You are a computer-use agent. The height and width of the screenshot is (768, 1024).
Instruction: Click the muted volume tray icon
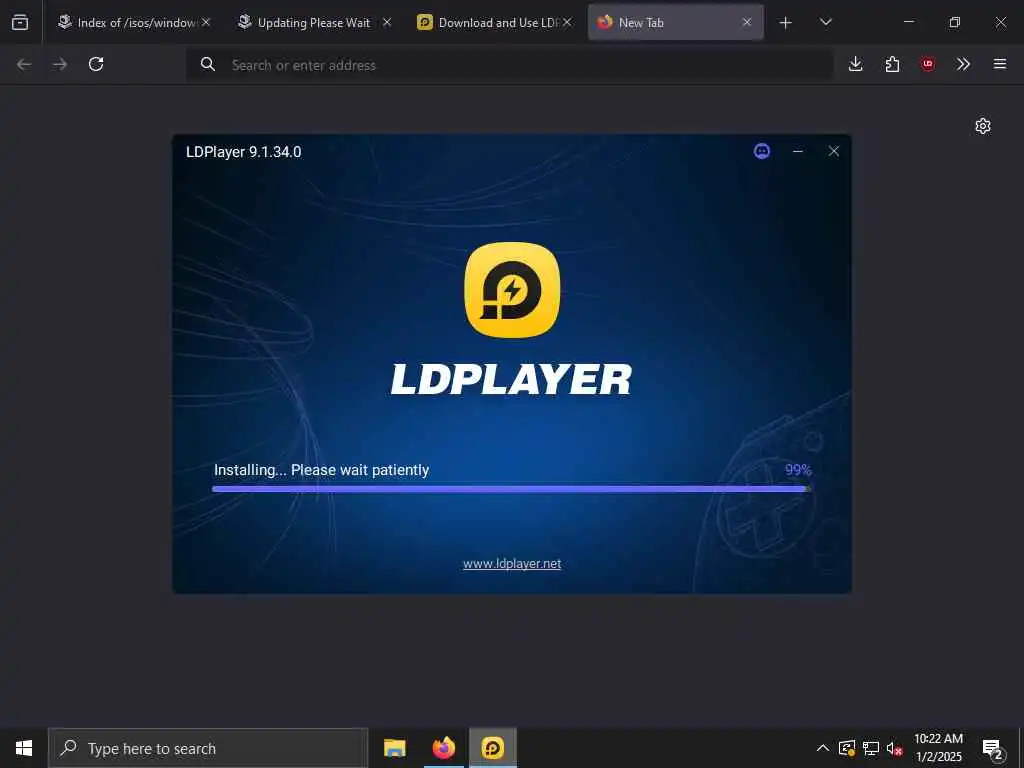tap(894, 748)
